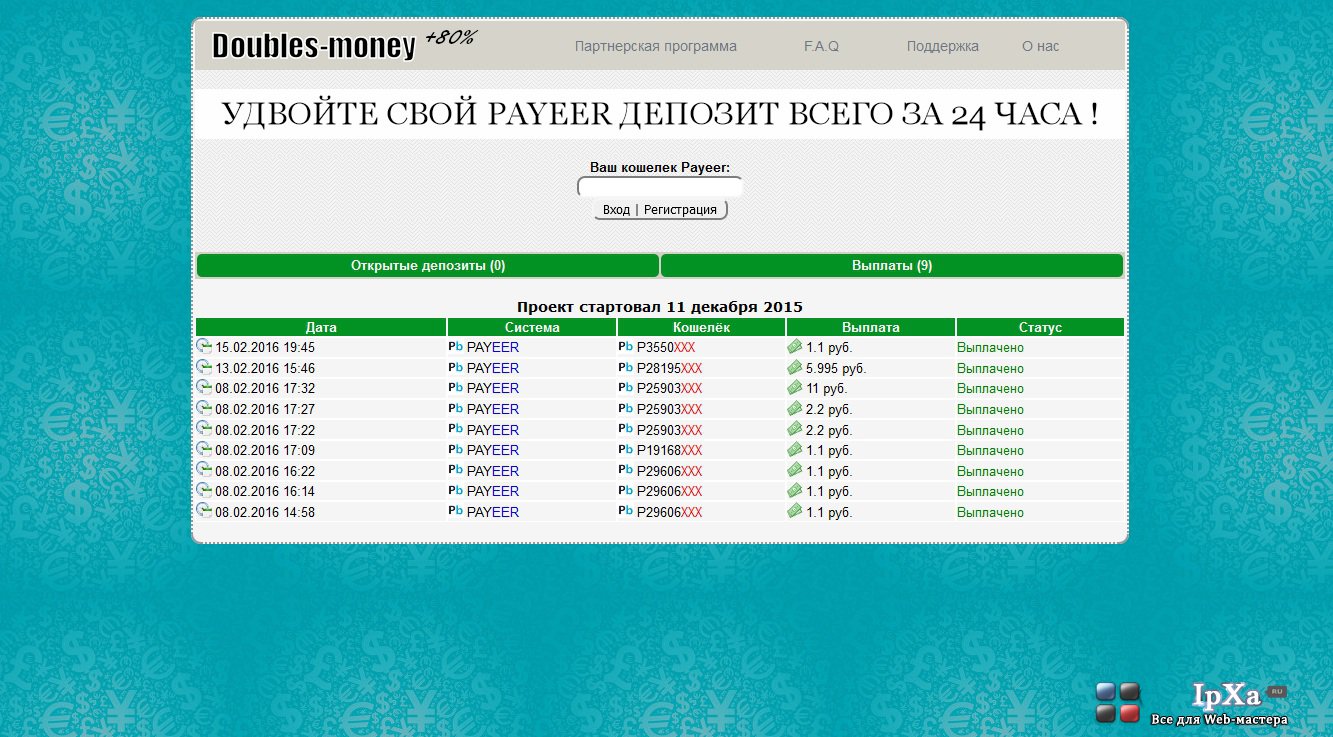Click the 5.995 руб. payout amount
Viewport: 1333px width, 737px height.
[x=836, y=368]
